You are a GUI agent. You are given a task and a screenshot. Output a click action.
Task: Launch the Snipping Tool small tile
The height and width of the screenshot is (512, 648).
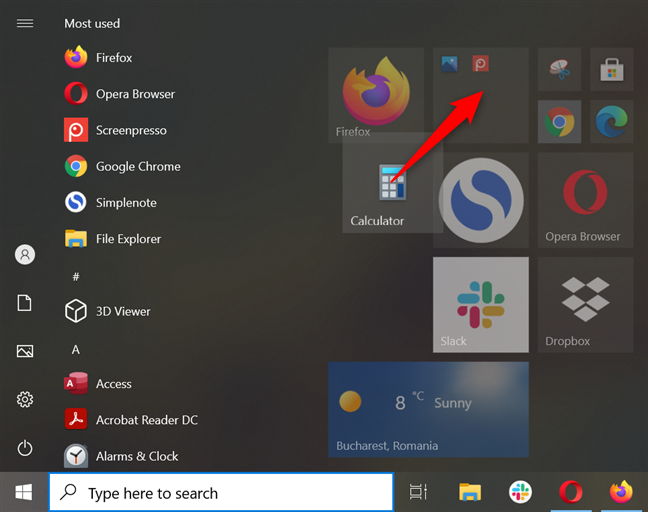[x=559, y=69]
